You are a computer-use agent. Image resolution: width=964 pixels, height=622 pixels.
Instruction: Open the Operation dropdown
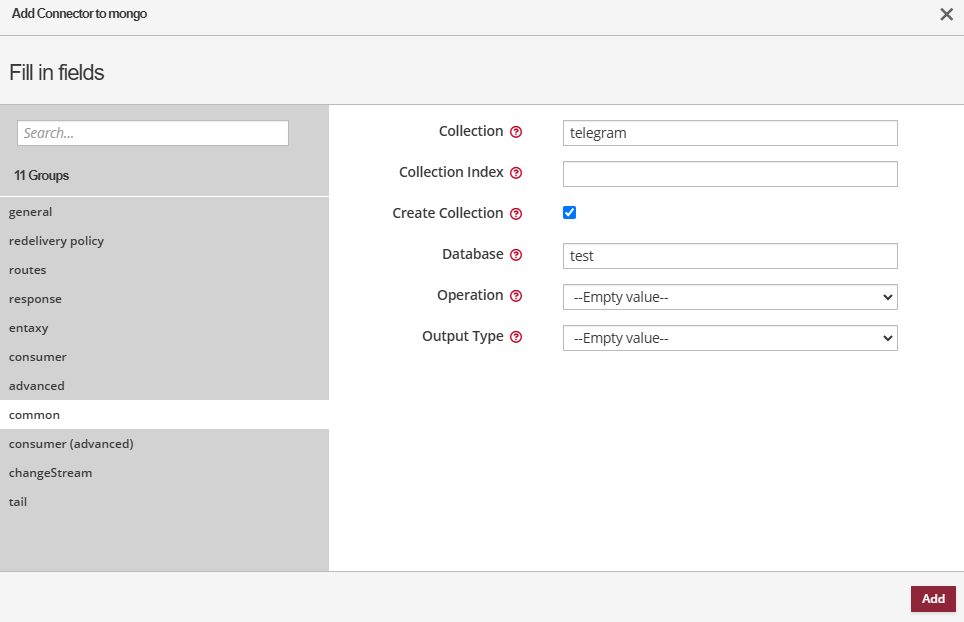[730, 297]
